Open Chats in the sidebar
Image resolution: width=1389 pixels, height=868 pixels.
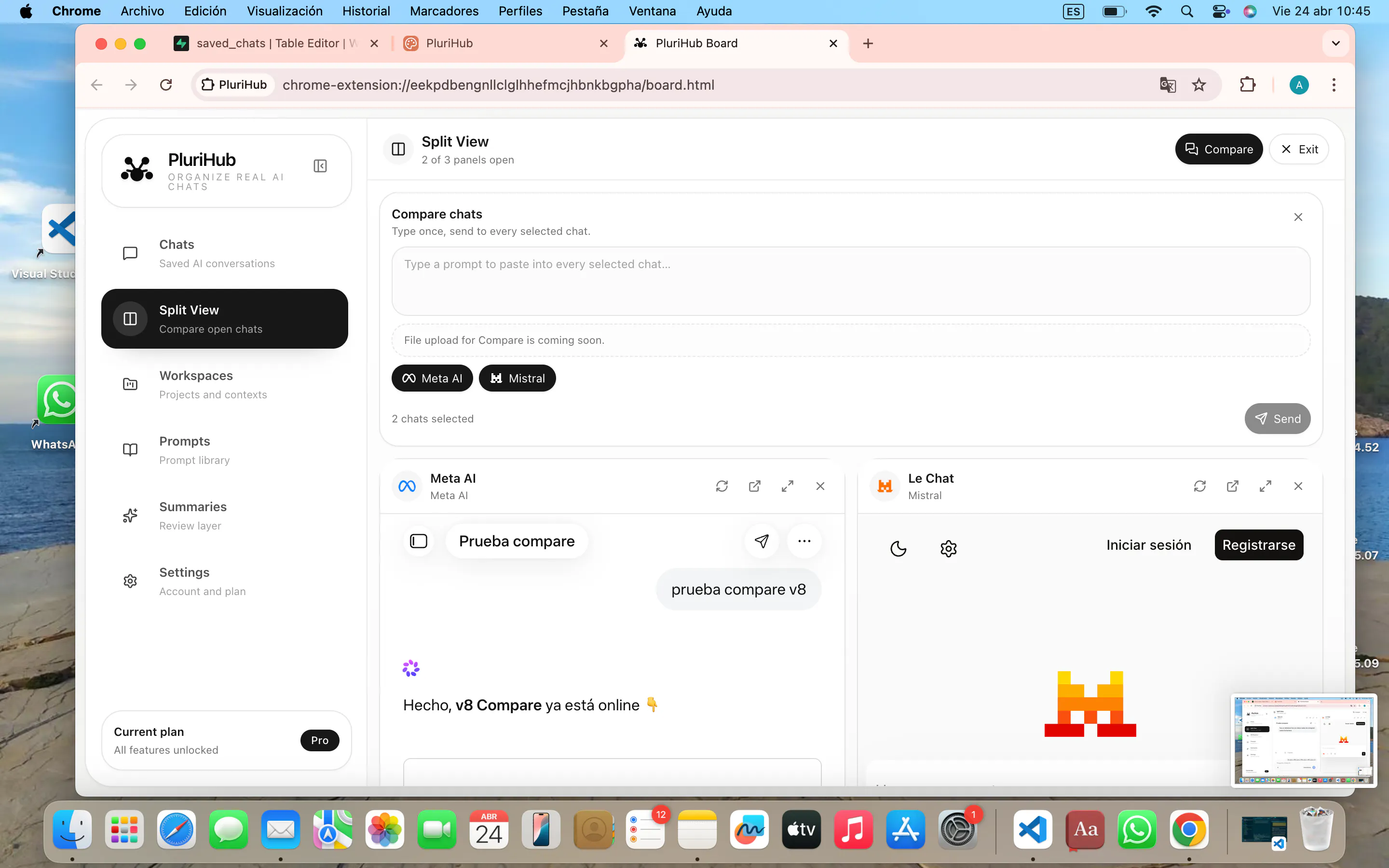(x=224, y=253)
